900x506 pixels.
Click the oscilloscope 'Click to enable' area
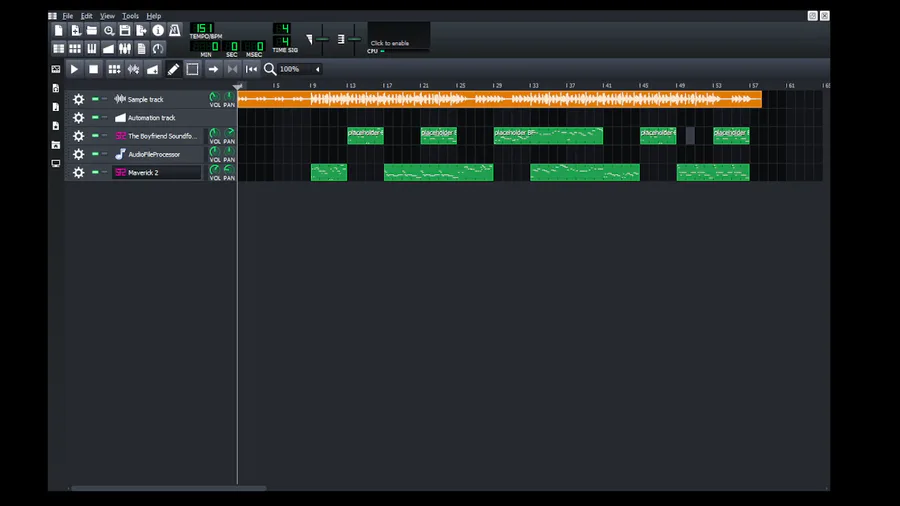pyautogui.click(x=399, y=36)
